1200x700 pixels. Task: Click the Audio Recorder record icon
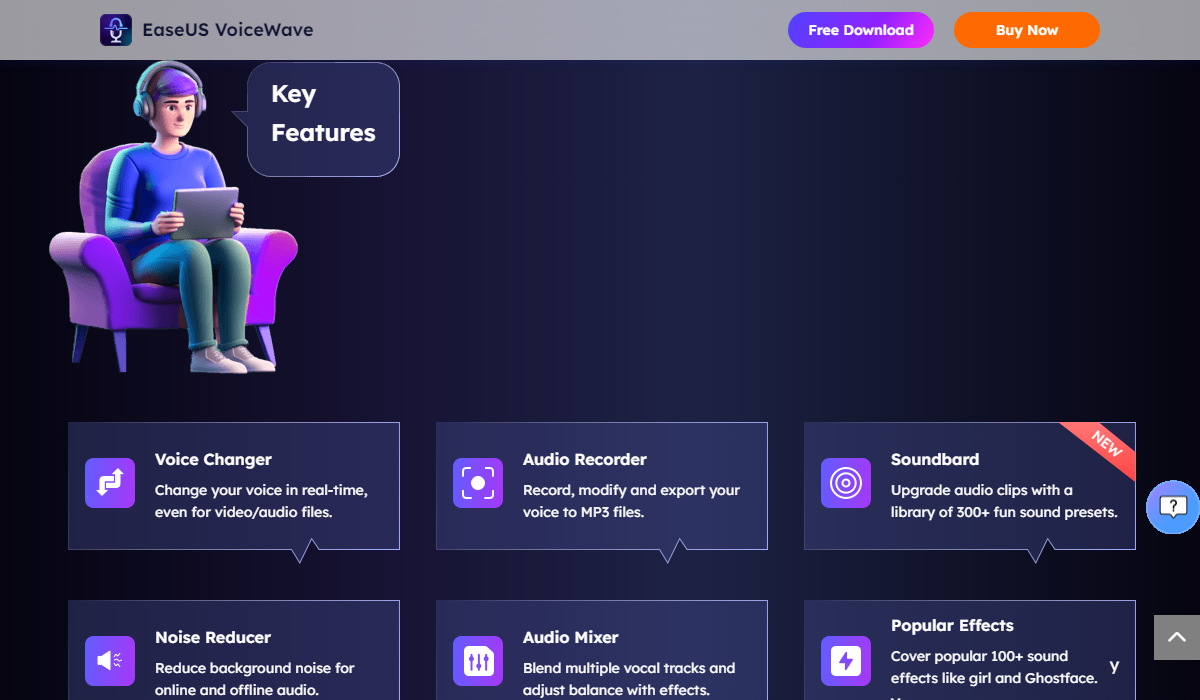478,483
